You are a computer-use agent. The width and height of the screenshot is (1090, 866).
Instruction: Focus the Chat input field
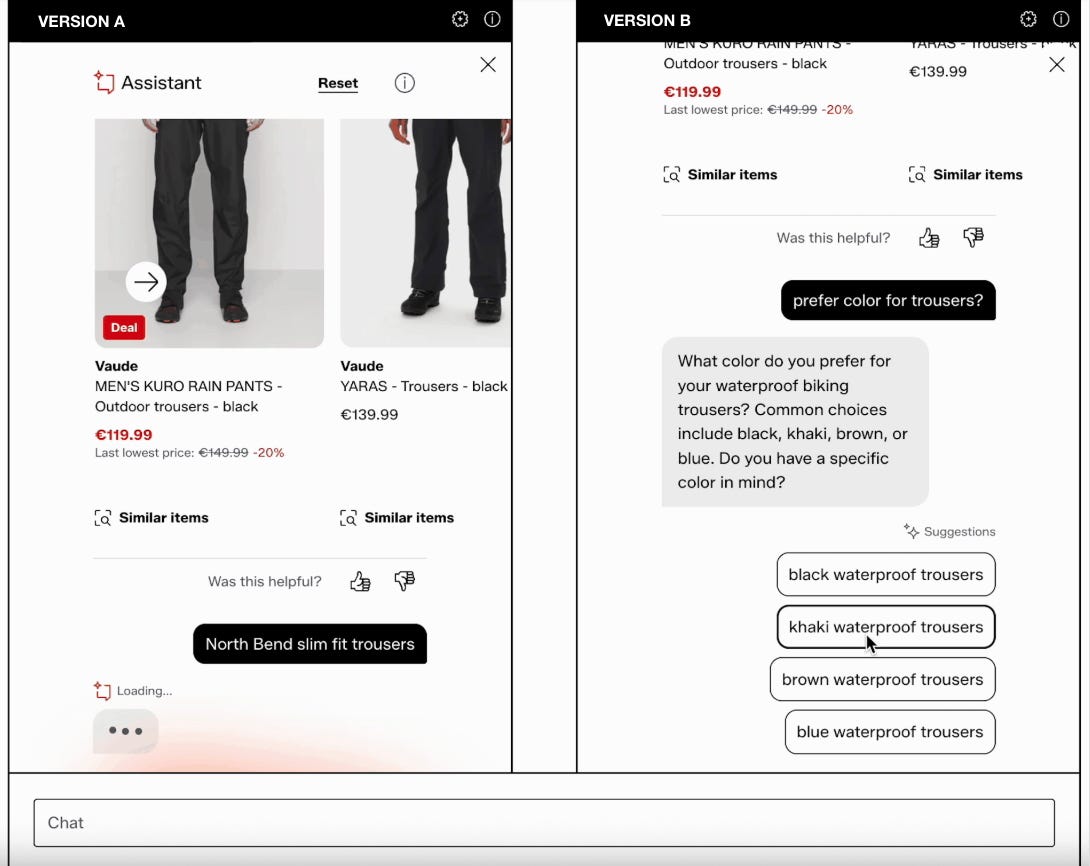click(x=544, y=823)
